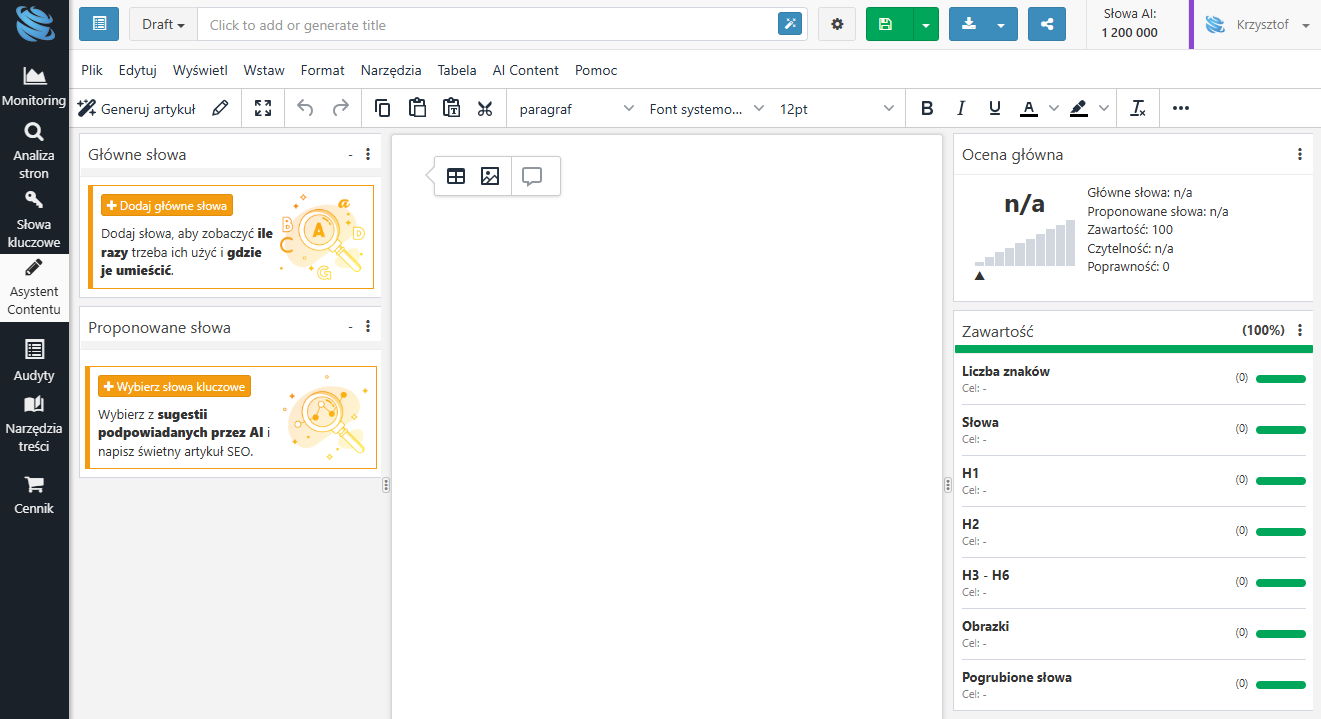The width and height of the screenshot is (1321, 719).
Task: Open the Narzędzia menu
Action: pyautogui.click(x=391, y=70)
